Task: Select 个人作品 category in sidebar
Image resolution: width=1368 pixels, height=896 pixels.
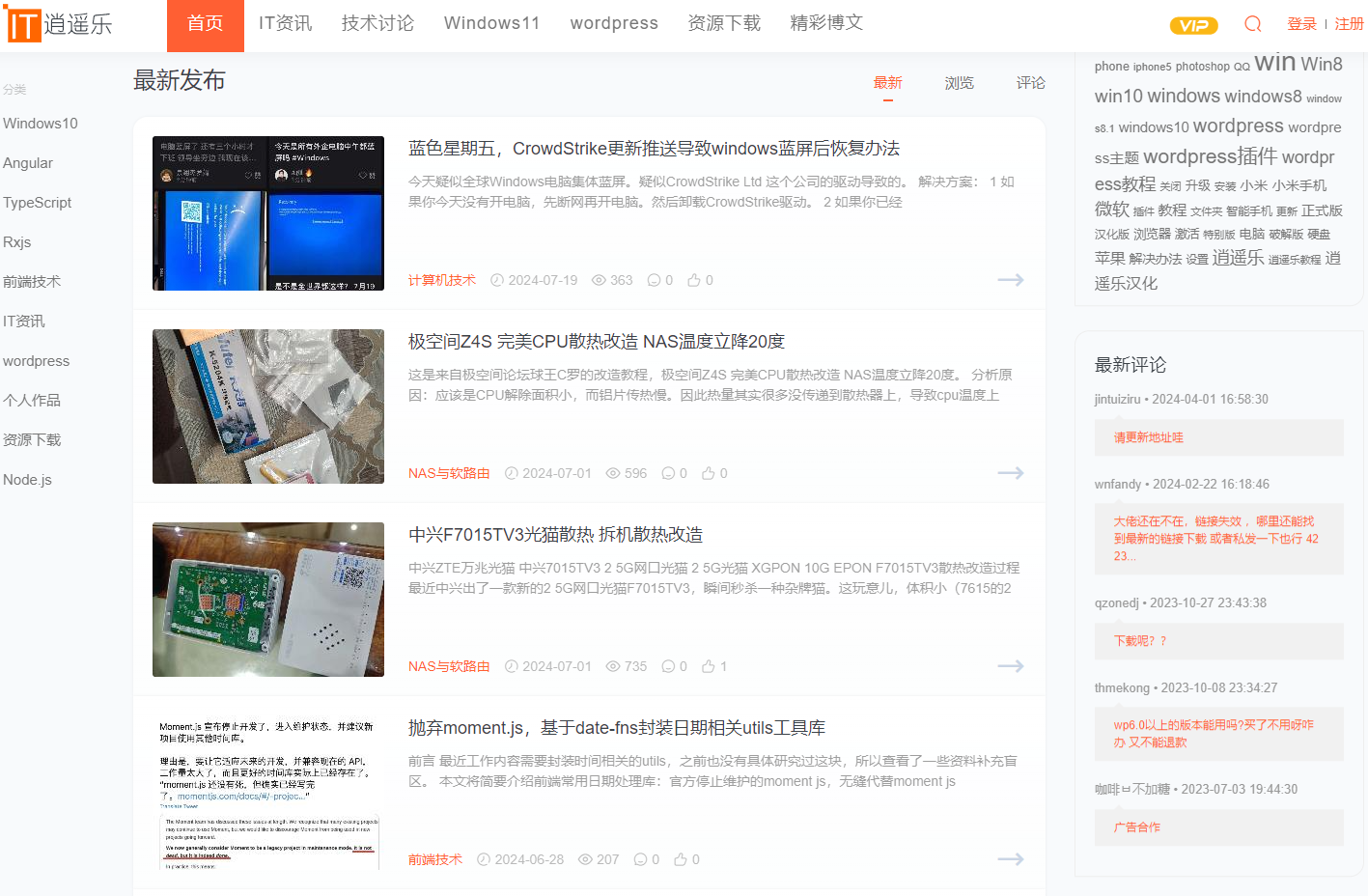Action: coord(32,401)
